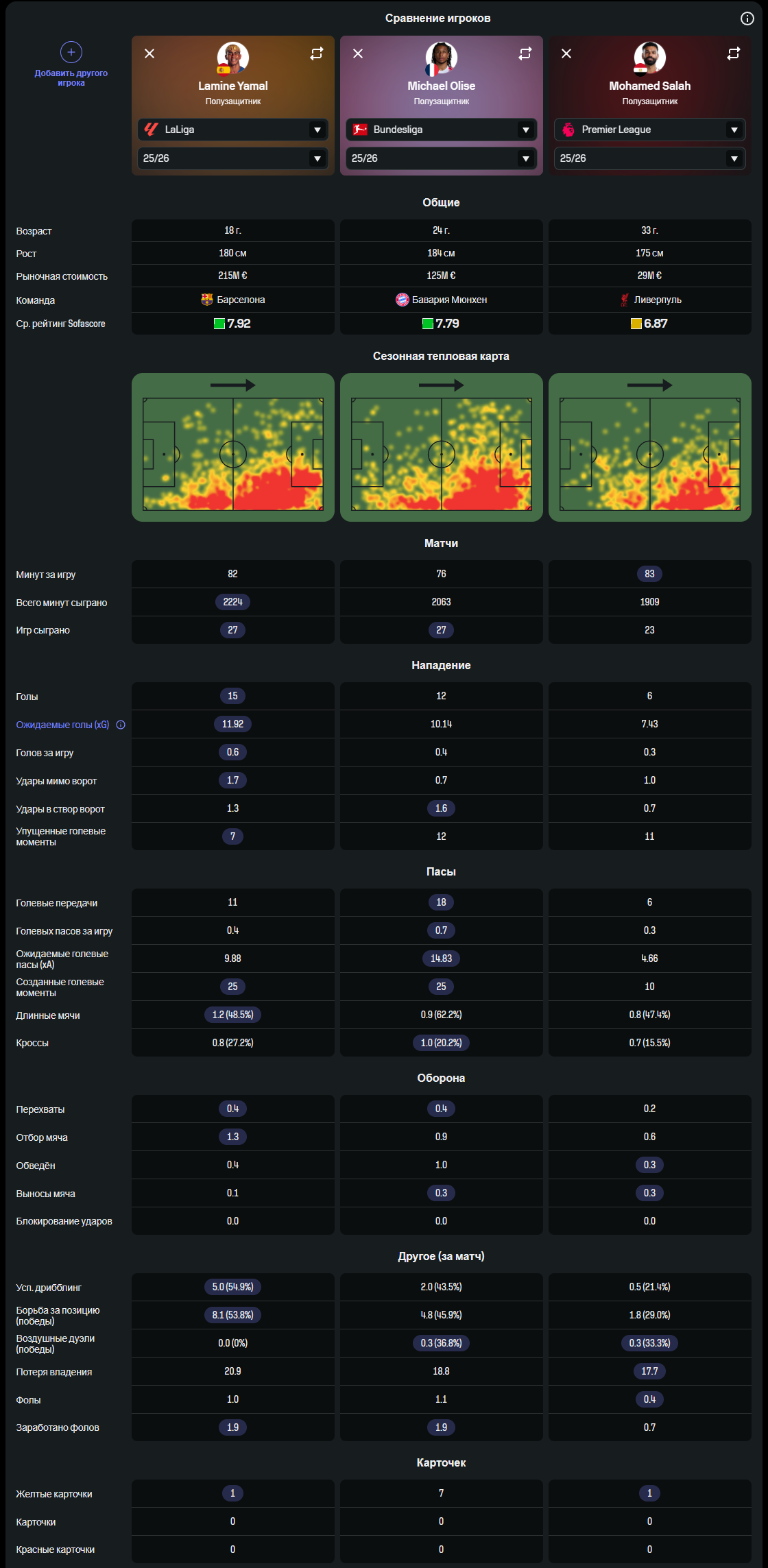768x1568 pixels.
Task: Open Michael Olise's name link
Action: (442, 86)
